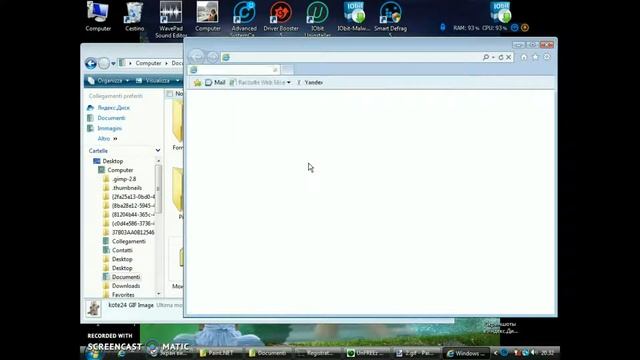Viewport: 640px width, 360px height.
Task: Add to favorites bar star icon
Action: tap(198, 83)
